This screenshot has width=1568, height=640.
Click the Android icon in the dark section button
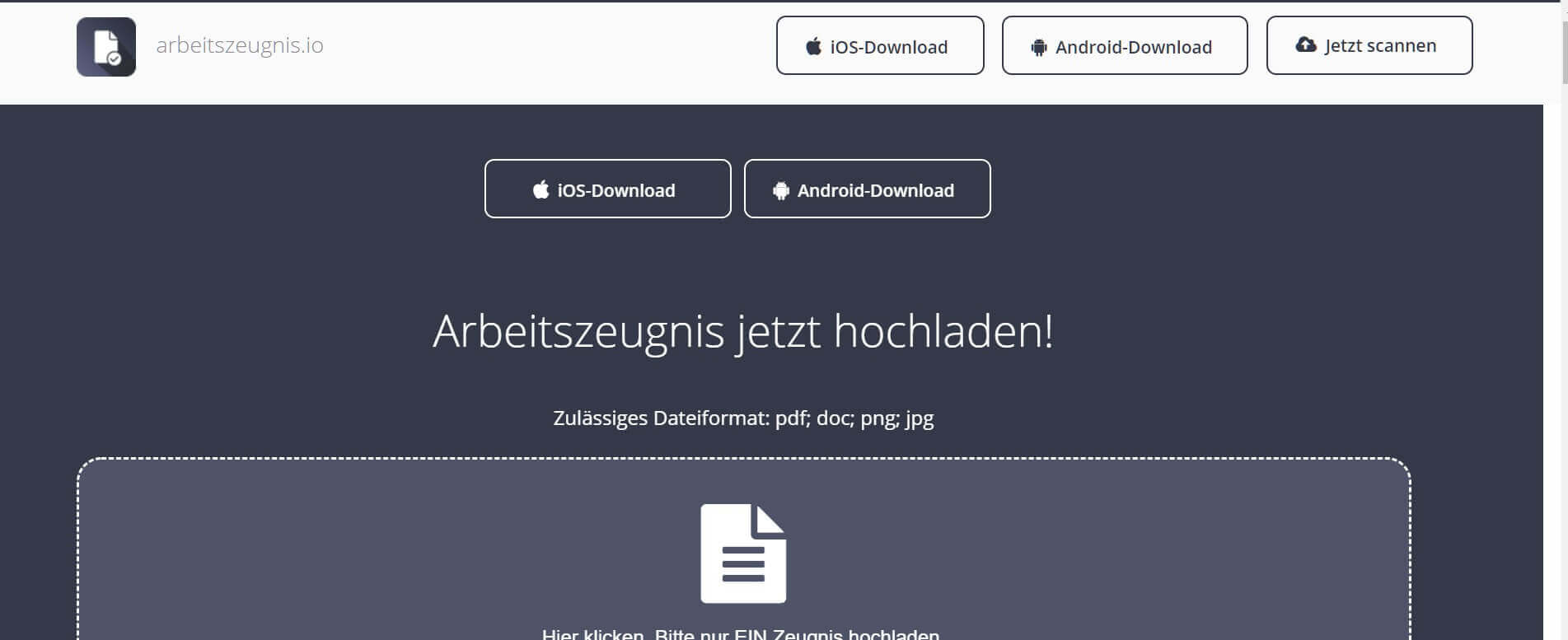pos(780,191)
